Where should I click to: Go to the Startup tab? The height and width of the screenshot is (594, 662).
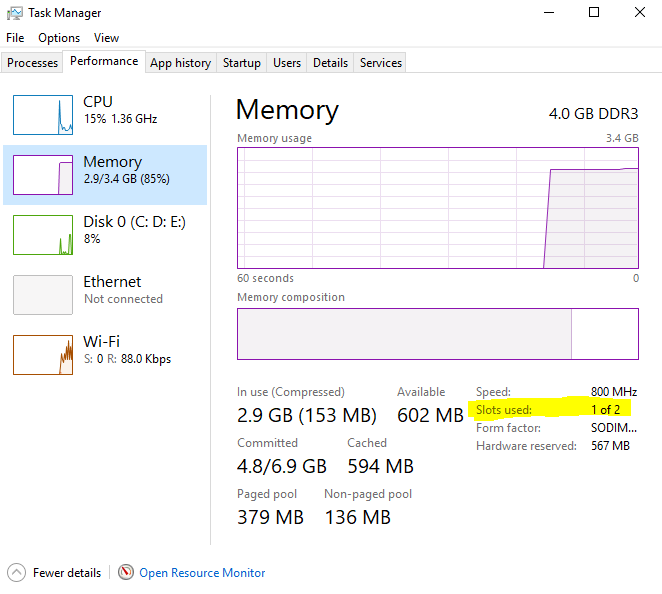coord(241,63)
